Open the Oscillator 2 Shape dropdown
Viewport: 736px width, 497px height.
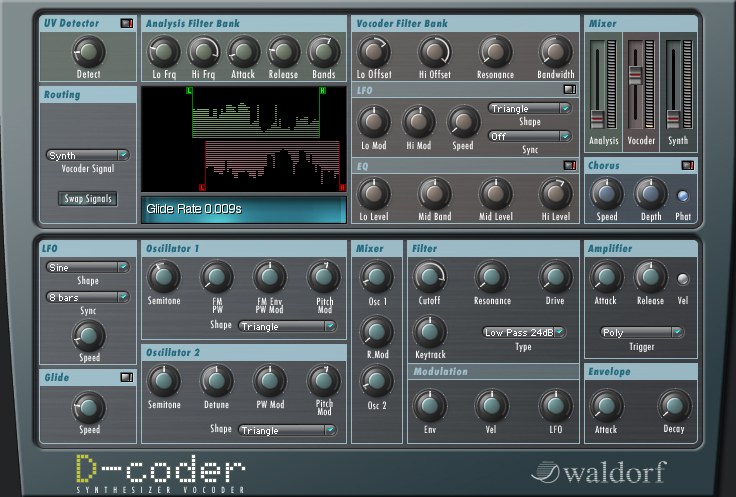point(288,430)
